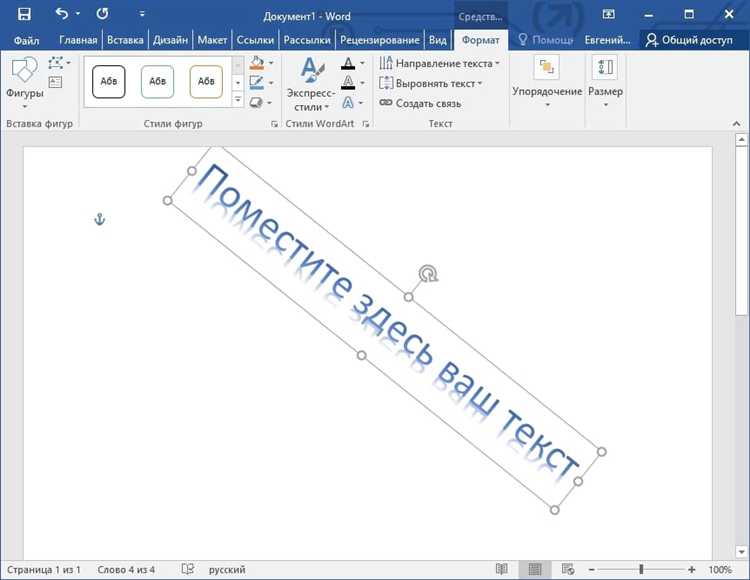Open the Фигуры shapes gallery

point(24,82)
